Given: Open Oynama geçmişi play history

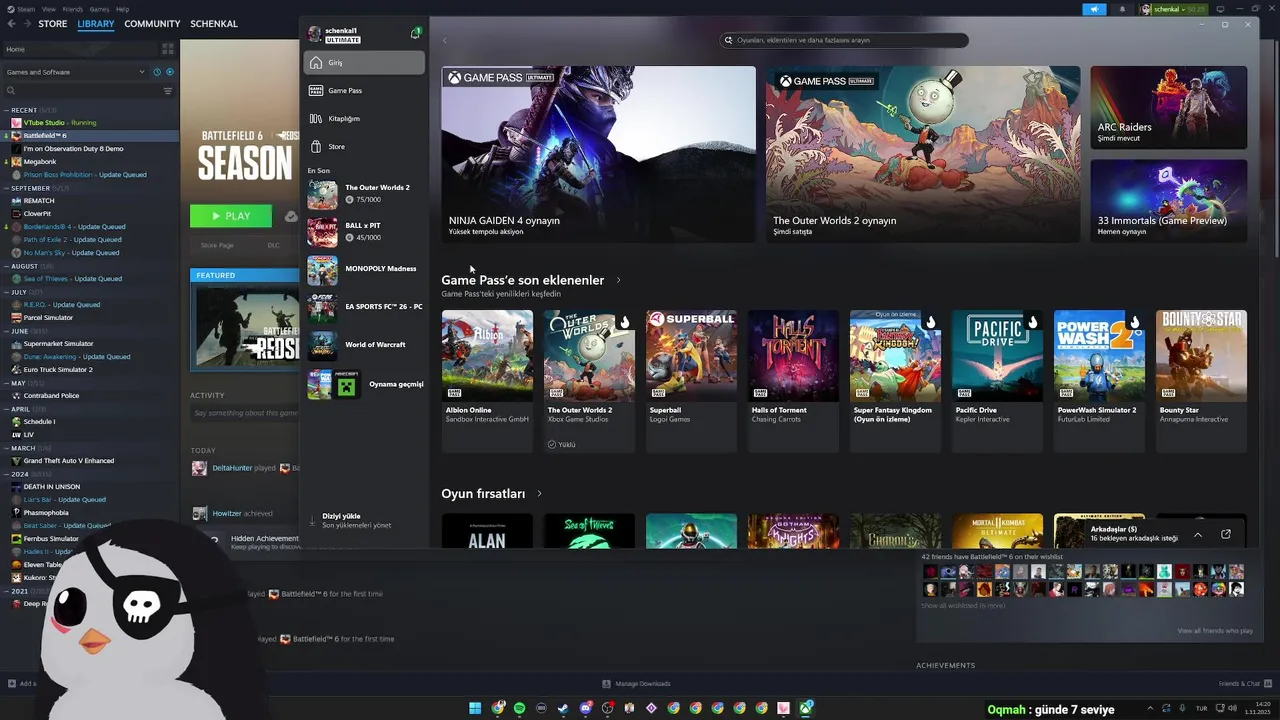Looking at the screenshot, I should click(x=365, y=384).
